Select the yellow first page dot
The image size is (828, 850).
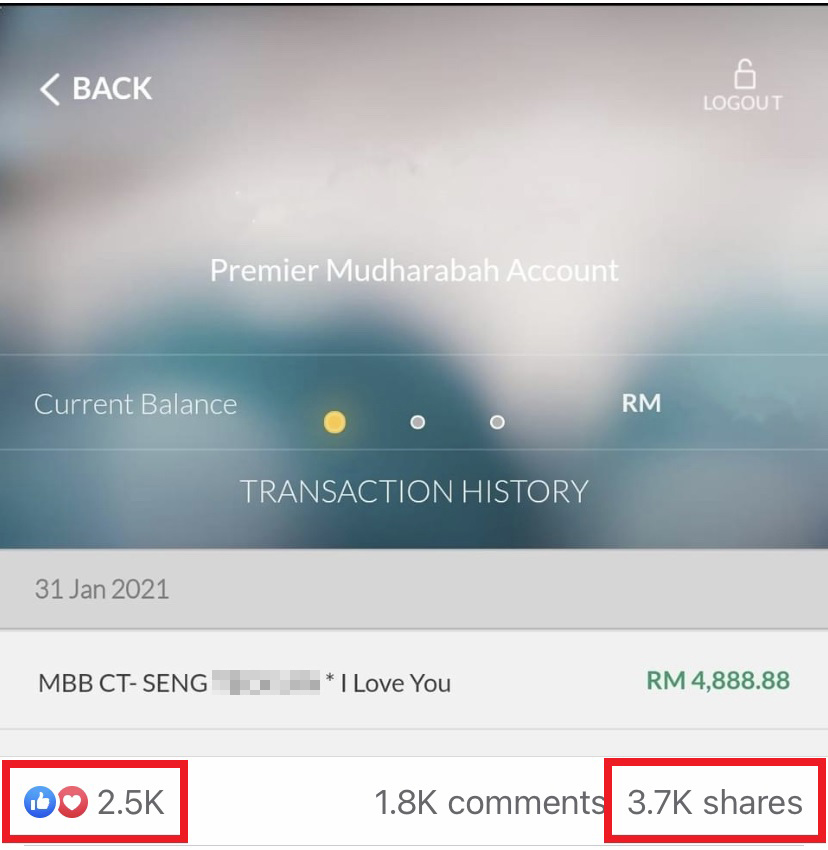335,422
